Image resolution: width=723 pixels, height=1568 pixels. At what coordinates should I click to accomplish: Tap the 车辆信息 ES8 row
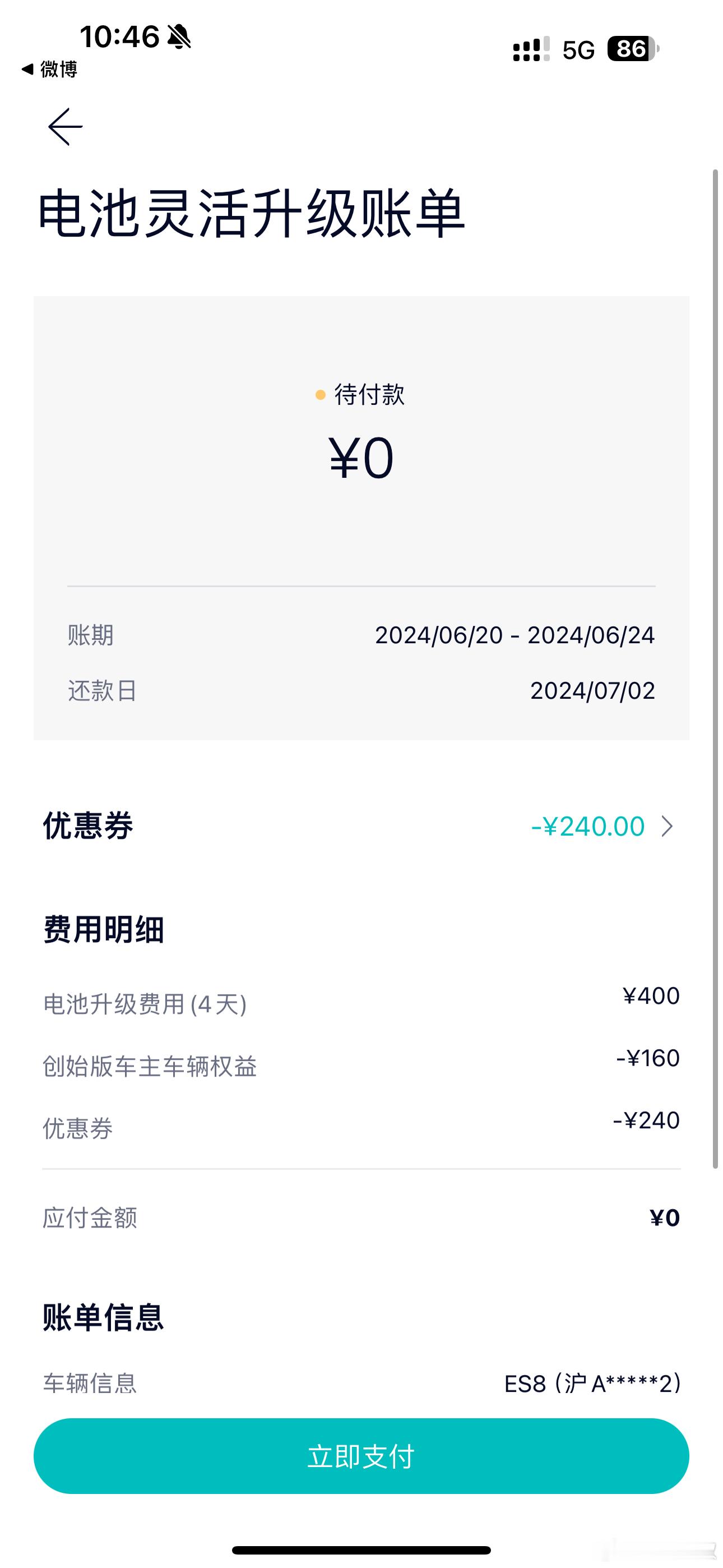(x=361, y=1383)
